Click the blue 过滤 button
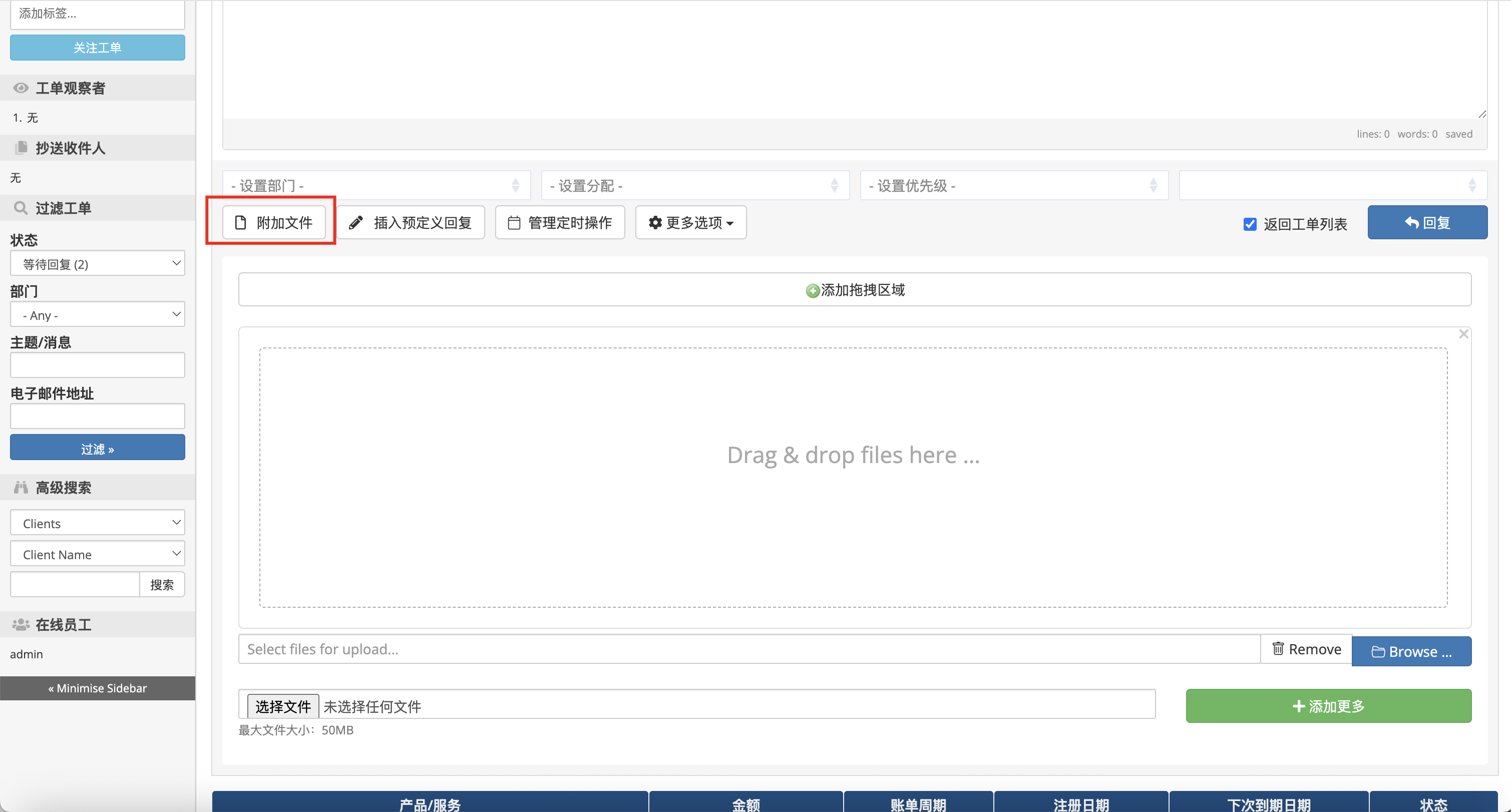Viewport: 1511px width, 812px height. click(97, 448)
